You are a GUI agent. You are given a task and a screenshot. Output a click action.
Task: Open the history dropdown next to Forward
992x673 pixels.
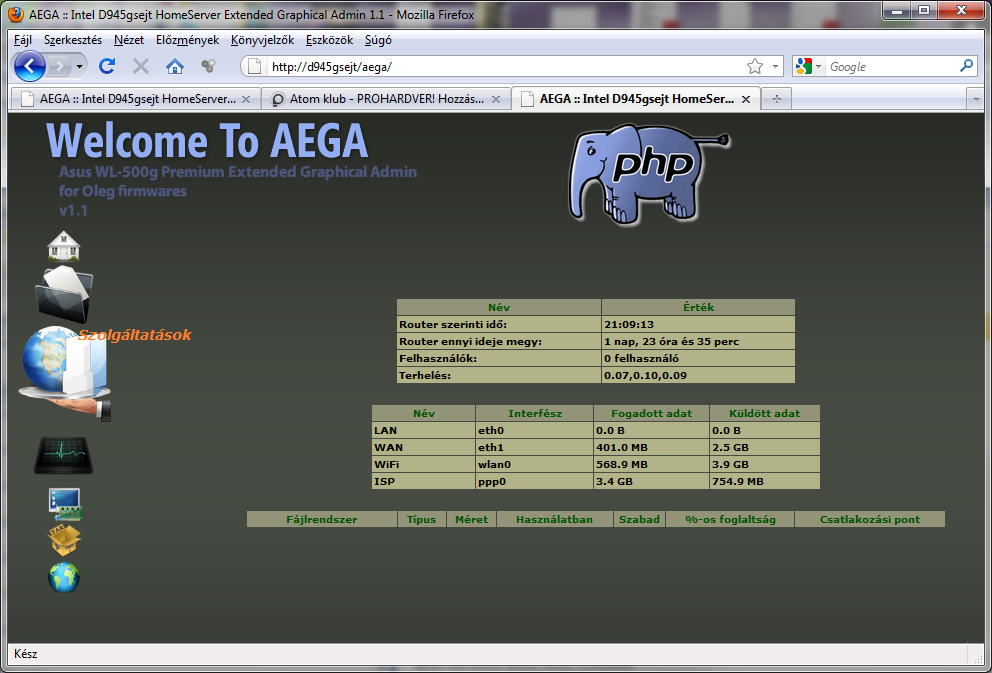click(79, 66)
